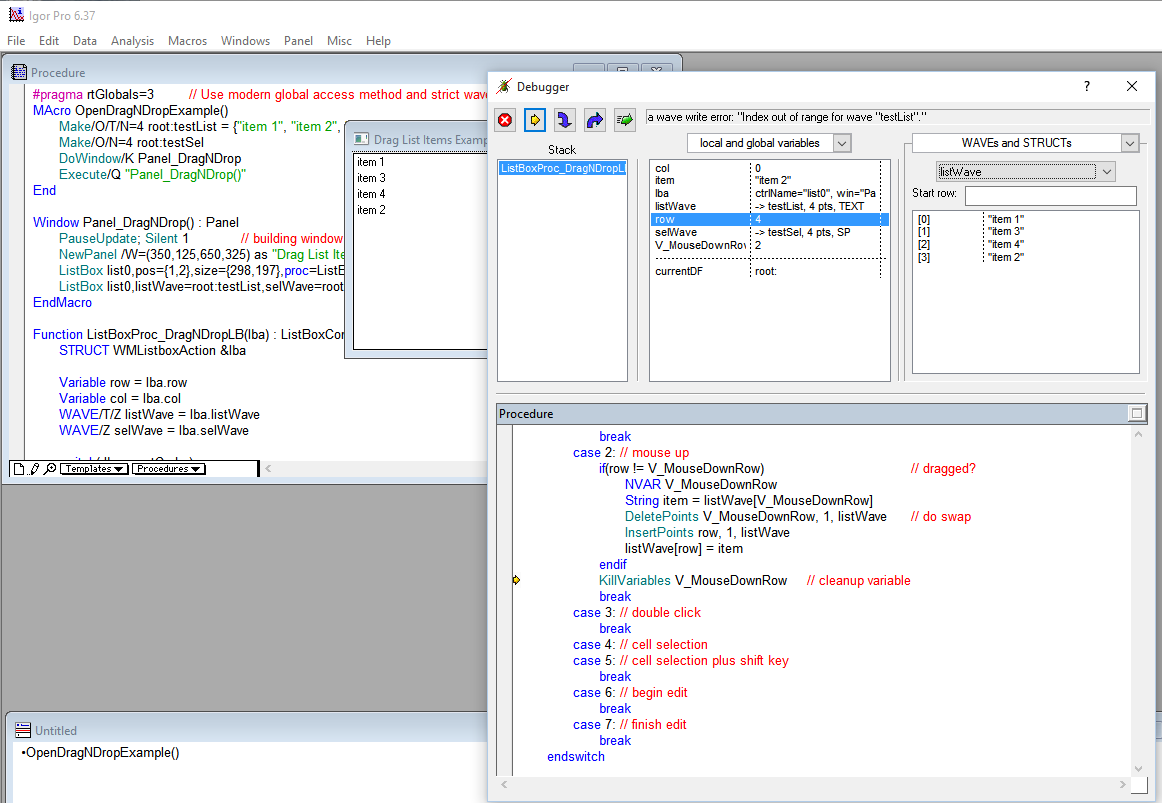Image resolution: width=1162 pixels, height=803 pixels.
Task: Click the red Stop button in Debugger
Action: click(505, 120)
